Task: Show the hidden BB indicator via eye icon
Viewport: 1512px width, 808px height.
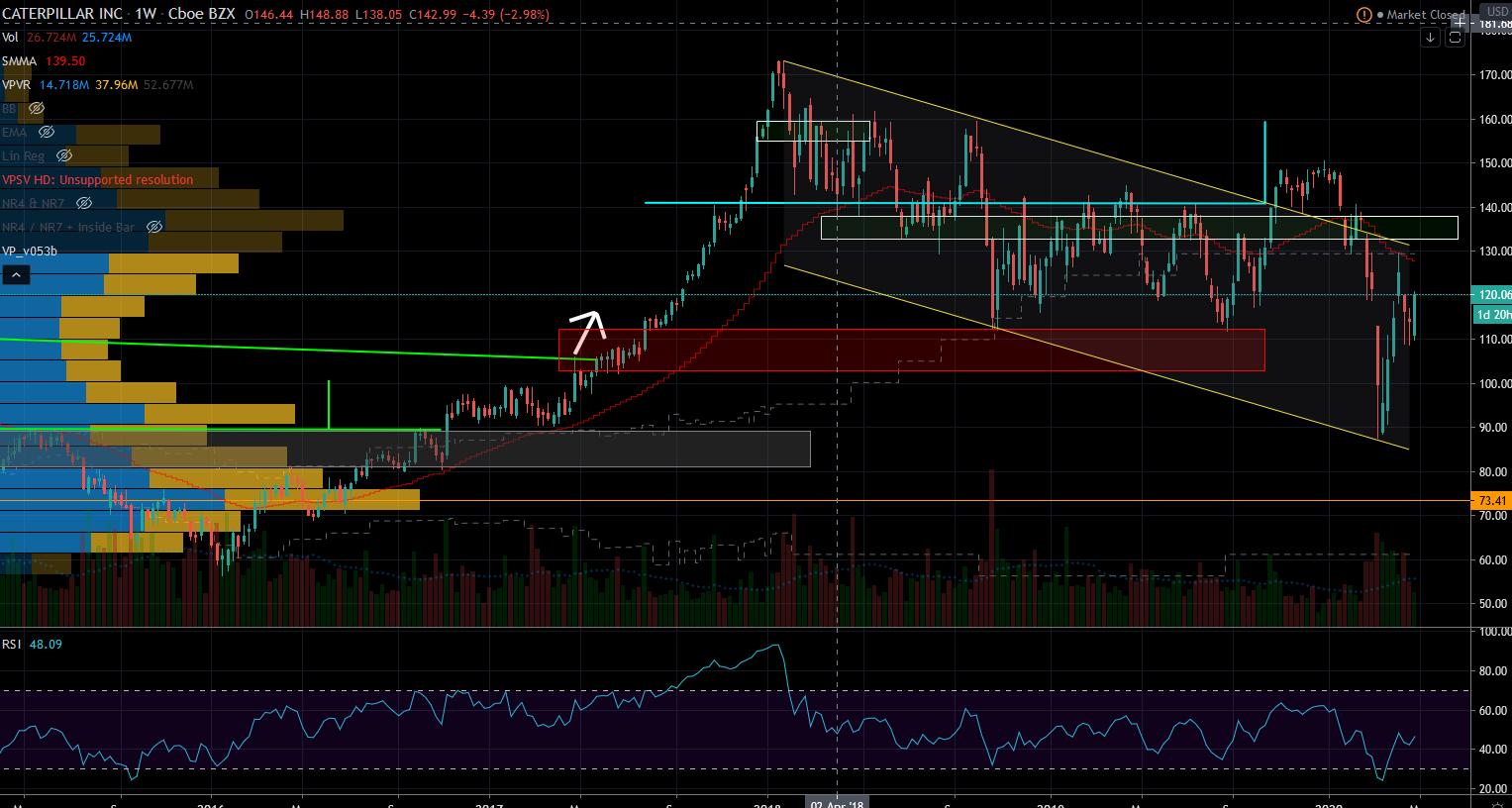Action: (37, 108)
